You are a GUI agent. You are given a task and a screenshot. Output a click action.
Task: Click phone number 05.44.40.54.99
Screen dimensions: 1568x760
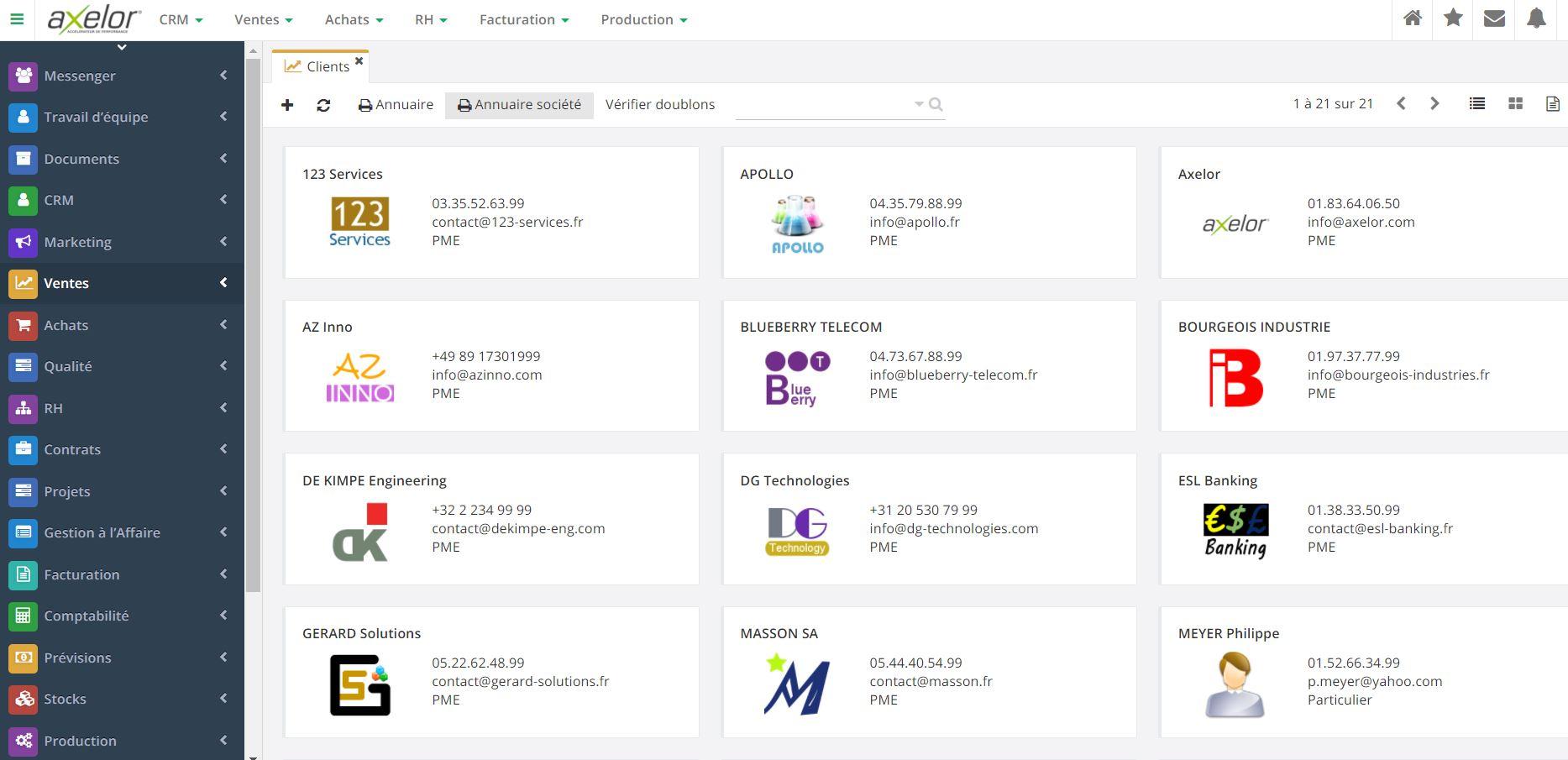(x=915, y=663)
